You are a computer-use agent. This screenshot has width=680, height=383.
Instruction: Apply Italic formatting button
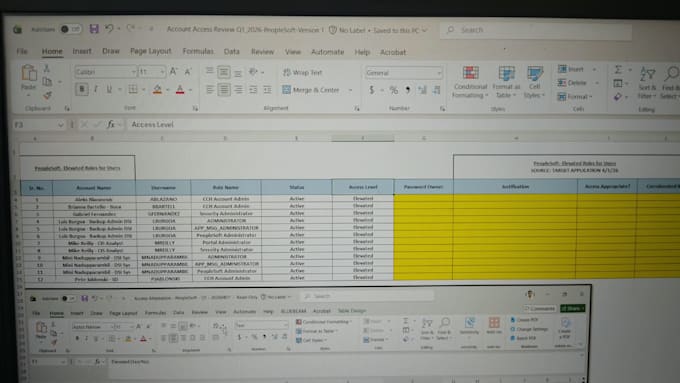[96, 90]
